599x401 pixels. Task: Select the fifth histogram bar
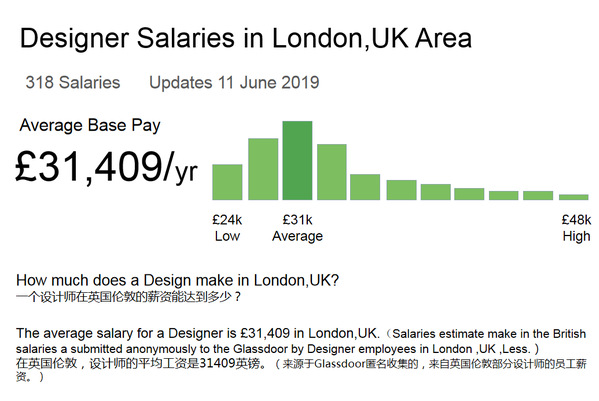tap(365, 187)
